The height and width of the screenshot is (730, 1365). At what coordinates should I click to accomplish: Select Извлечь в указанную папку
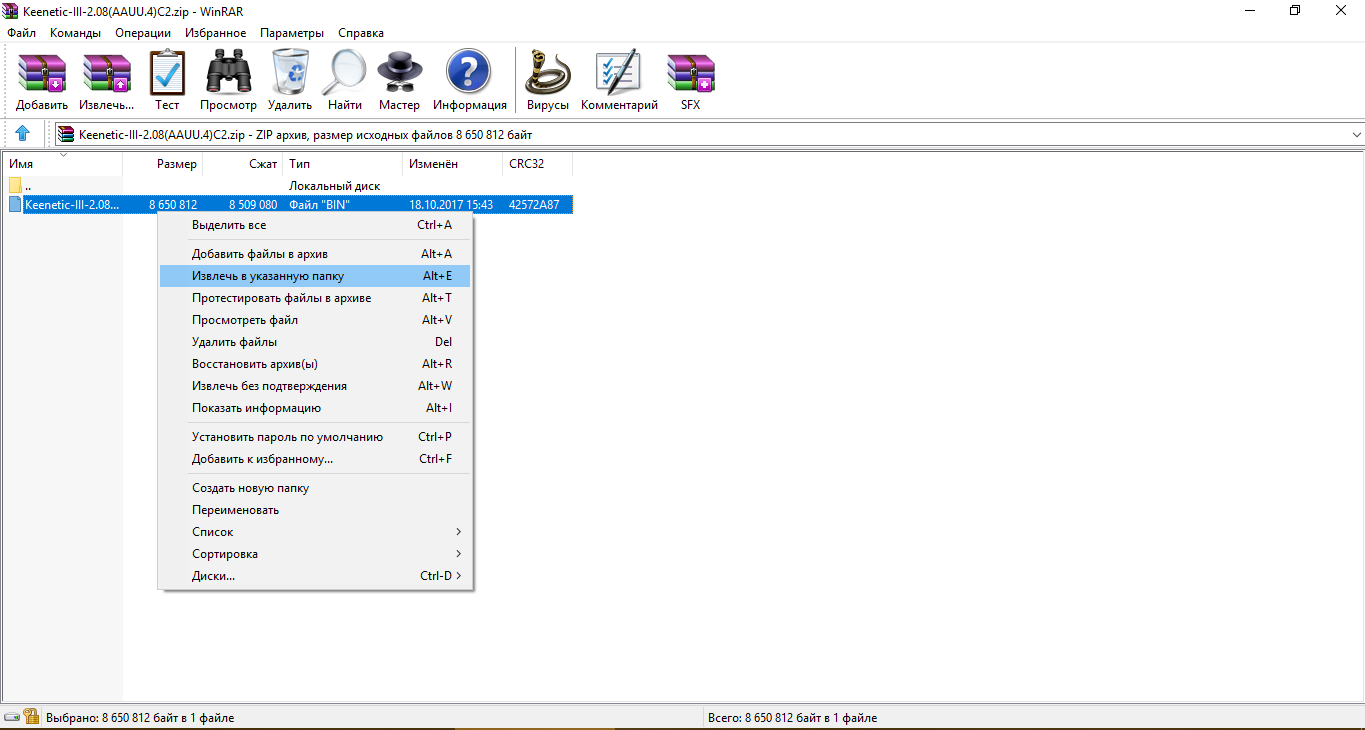(x=315, y=276)
